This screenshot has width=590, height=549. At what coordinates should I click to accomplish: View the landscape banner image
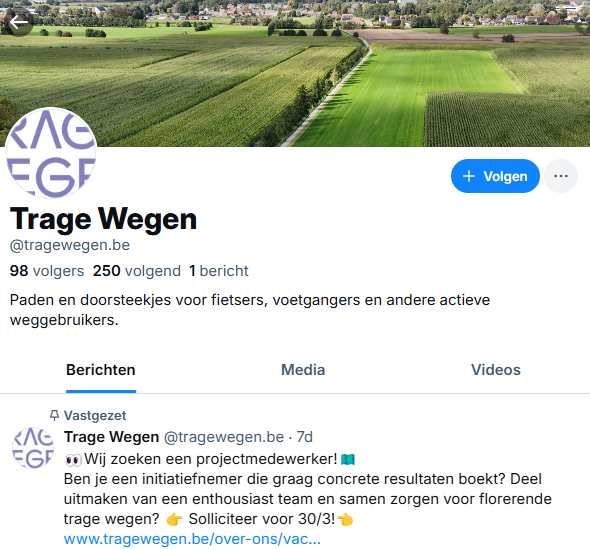[295, 73]
